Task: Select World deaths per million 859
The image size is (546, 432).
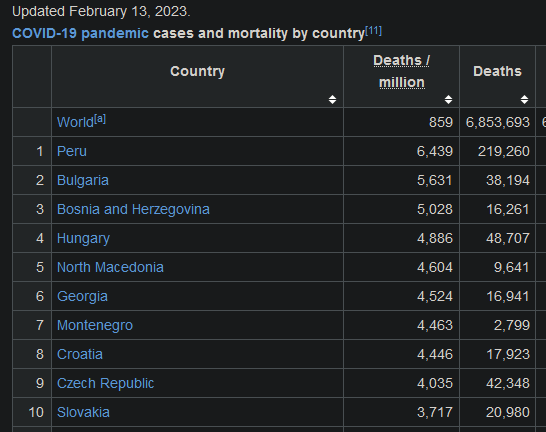Action: pos(441,123)
